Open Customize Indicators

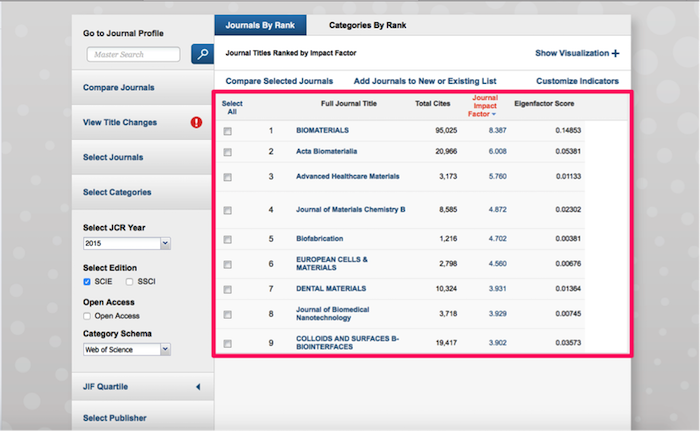(x=577, y=81)
